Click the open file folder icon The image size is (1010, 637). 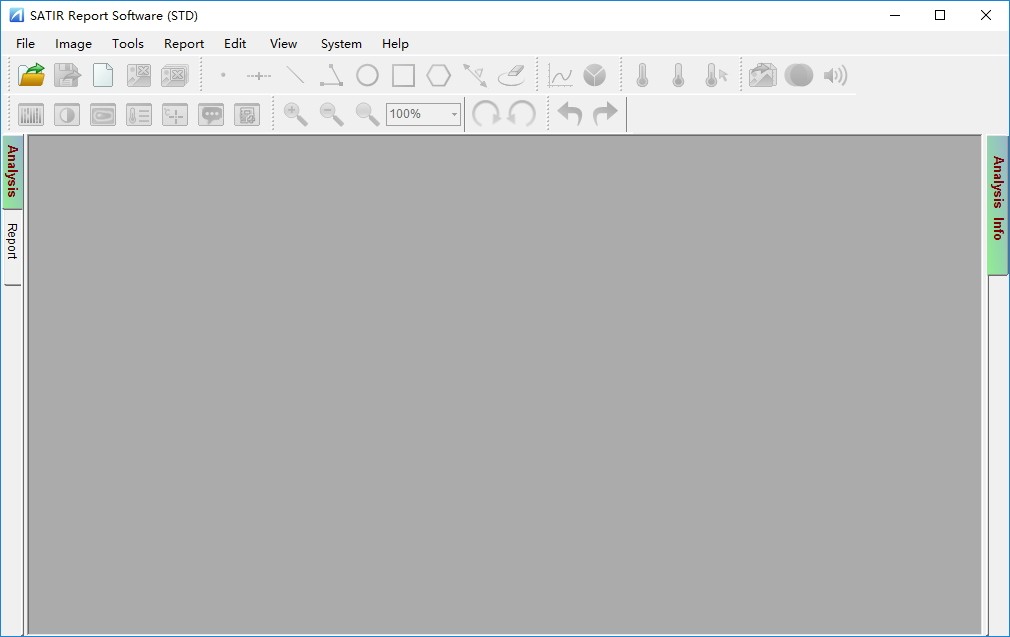click(32, 75)
